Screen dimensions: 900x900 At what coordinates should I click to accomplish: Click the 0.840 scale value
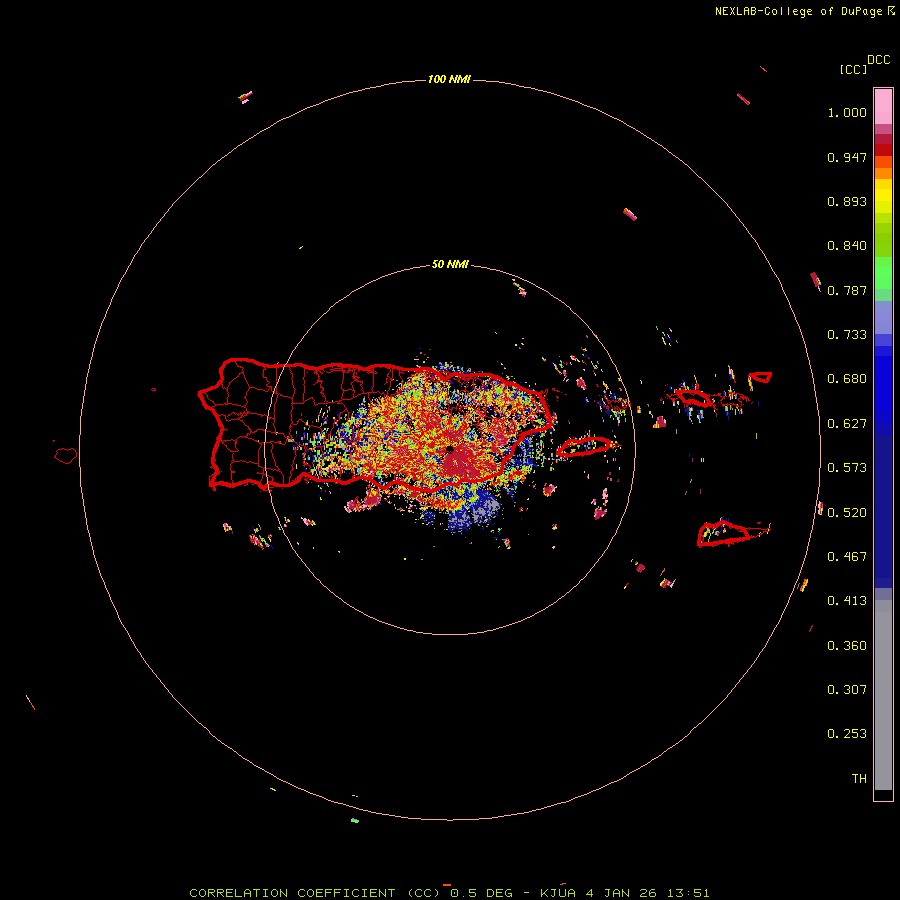tap(847, 246)
